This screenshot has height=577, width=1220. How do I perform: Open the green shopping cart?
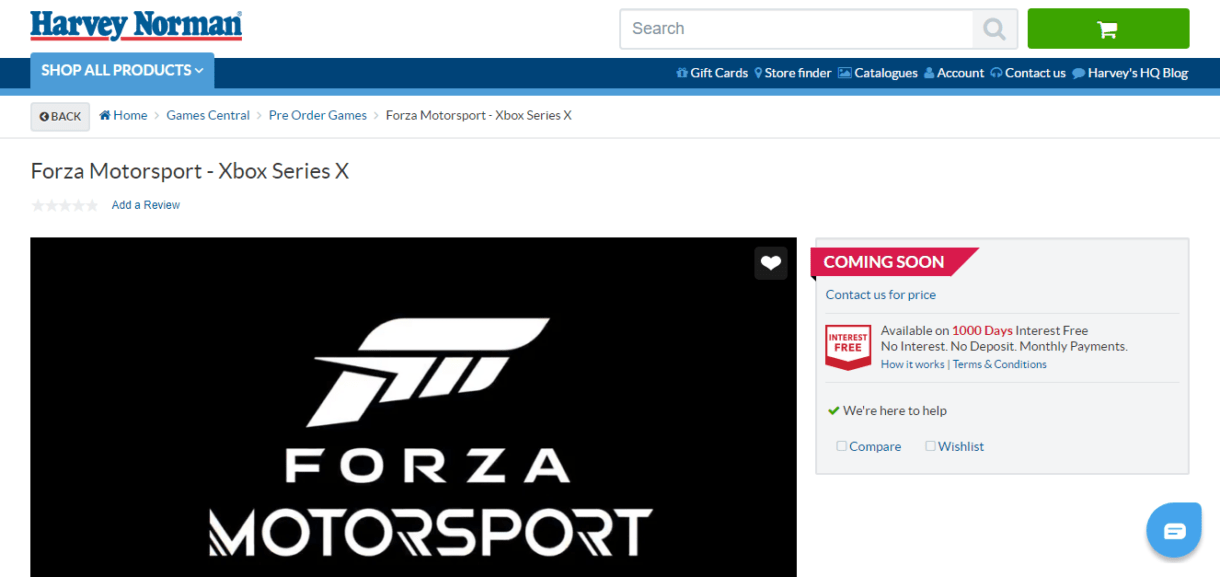tap(1108, 29)
